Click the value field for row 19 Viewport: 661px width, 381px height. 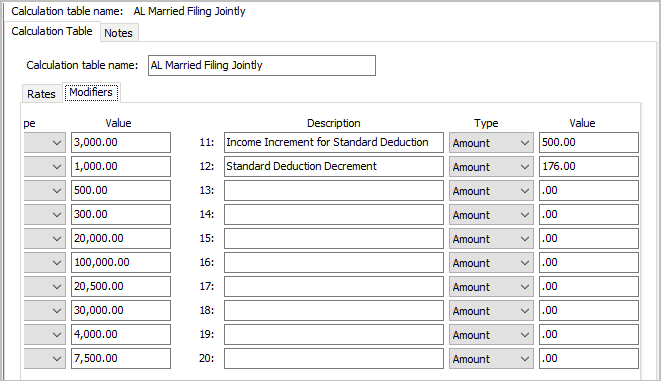point(589,335)
